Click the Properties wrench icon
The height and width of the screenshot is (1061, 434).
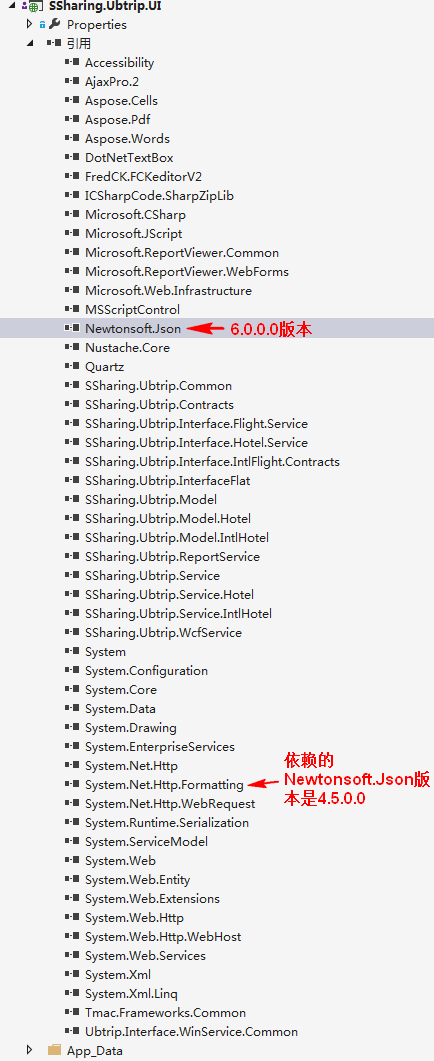(x=55, y=24)
